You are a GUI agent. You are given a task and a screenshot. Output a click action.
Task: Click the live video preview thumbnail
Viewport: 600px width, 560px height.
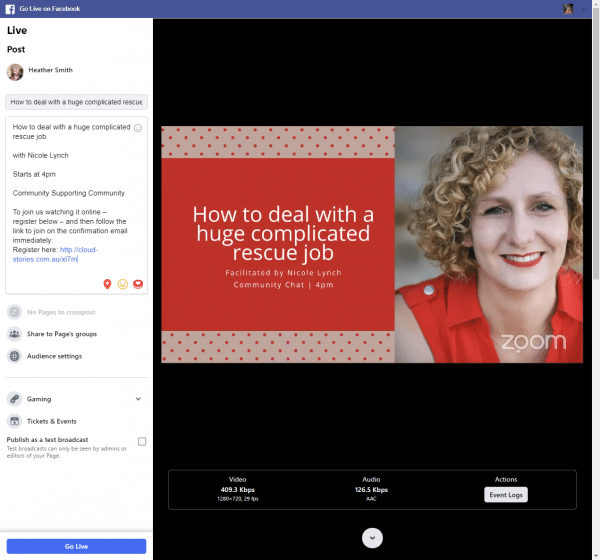pyautogui.click(x=372, y=244)
